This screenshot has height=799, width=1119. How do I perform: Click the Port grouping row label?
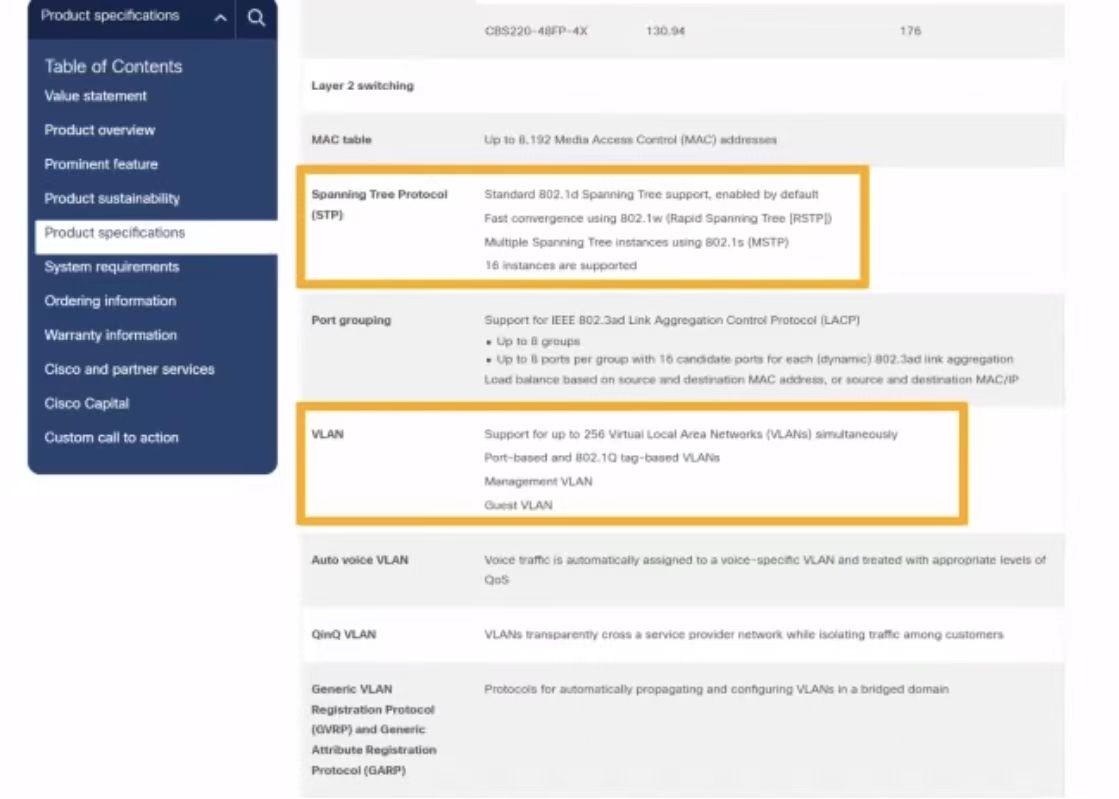coord(351,320)
